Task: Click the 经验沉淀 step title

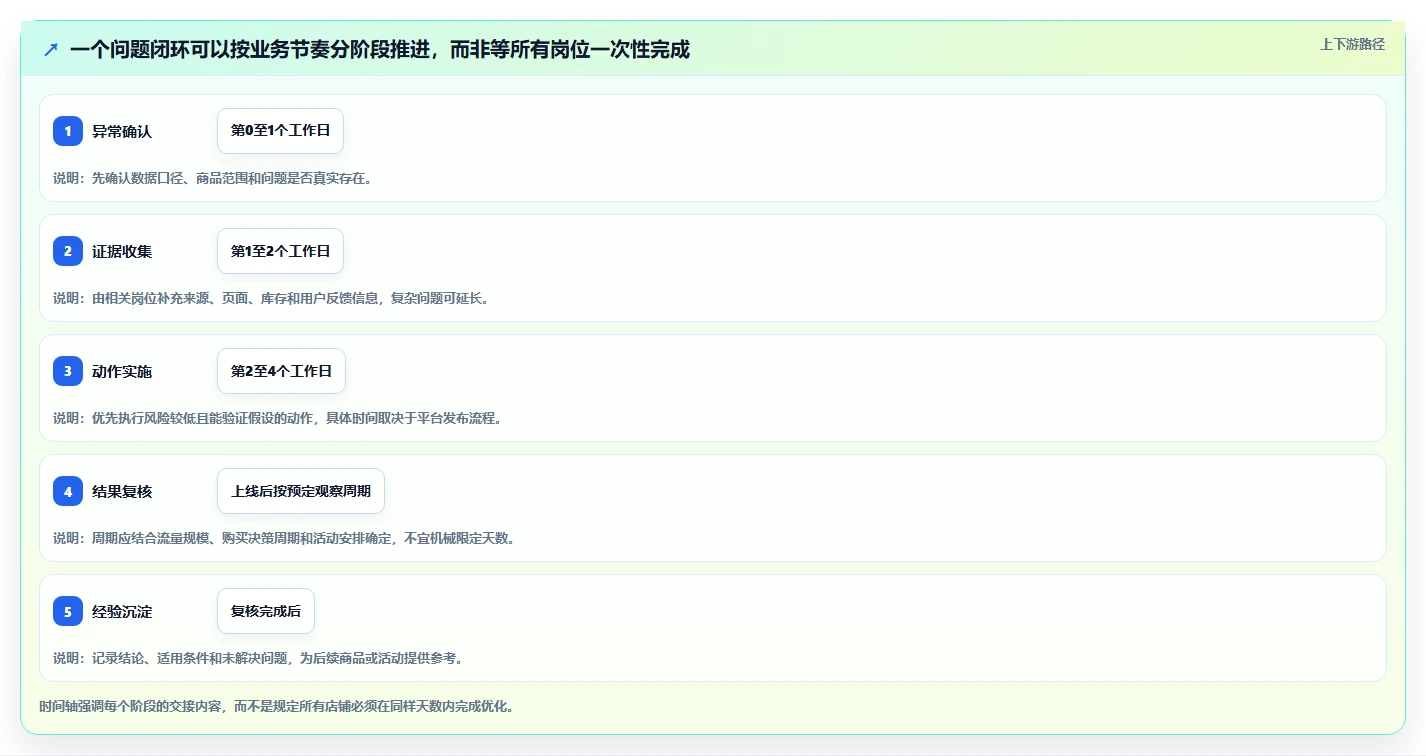Action: click(x=122, y=611)
